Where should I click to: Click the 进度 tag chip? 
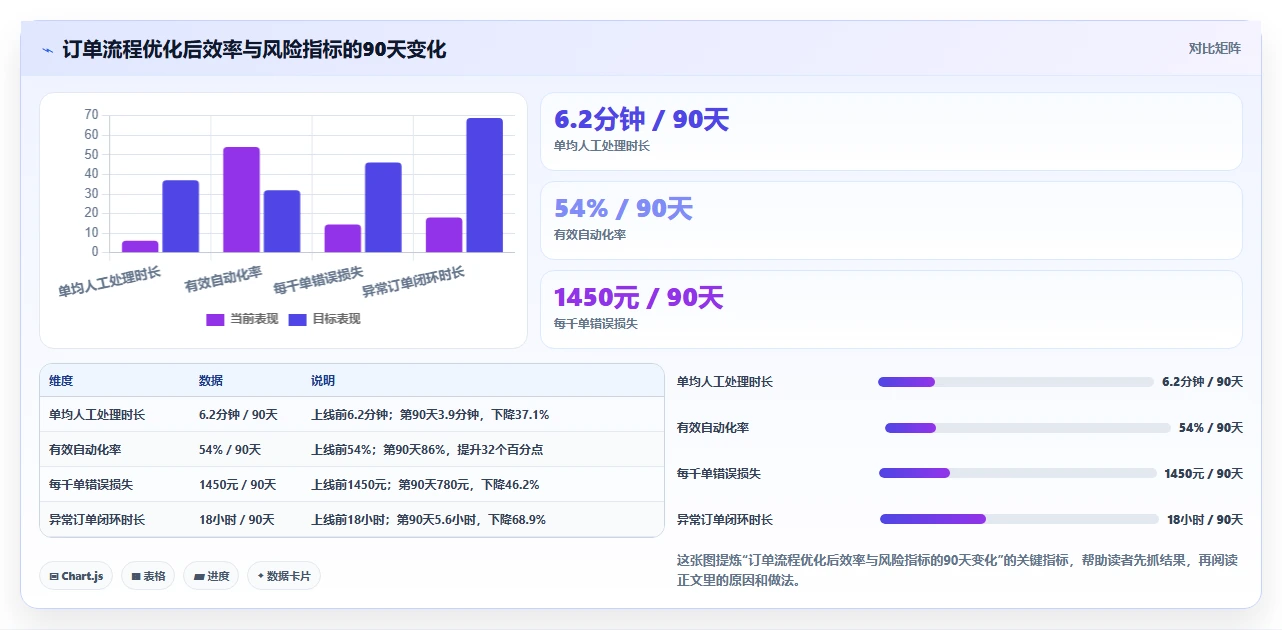pyautogui.click(x=211, y=576)
